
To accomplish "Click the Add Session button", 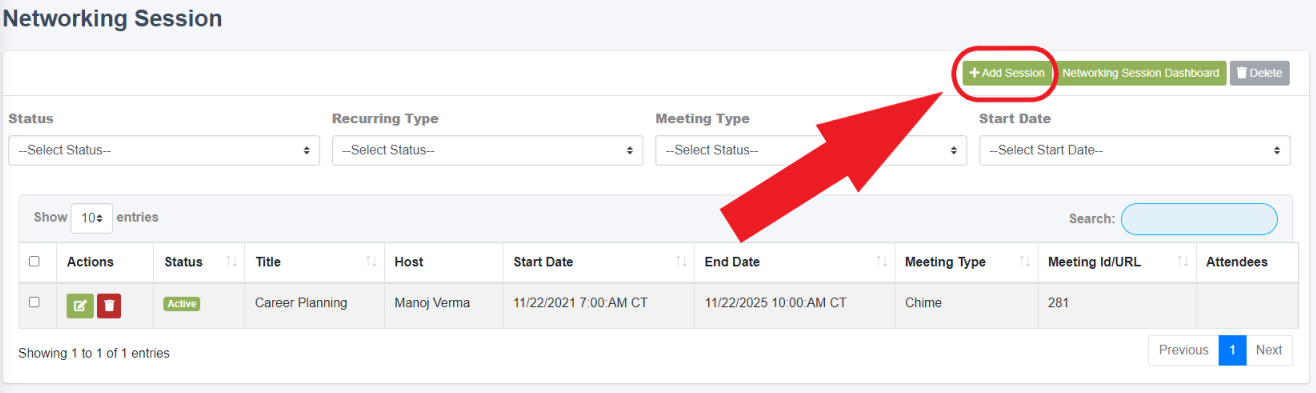I will 1007,73.
